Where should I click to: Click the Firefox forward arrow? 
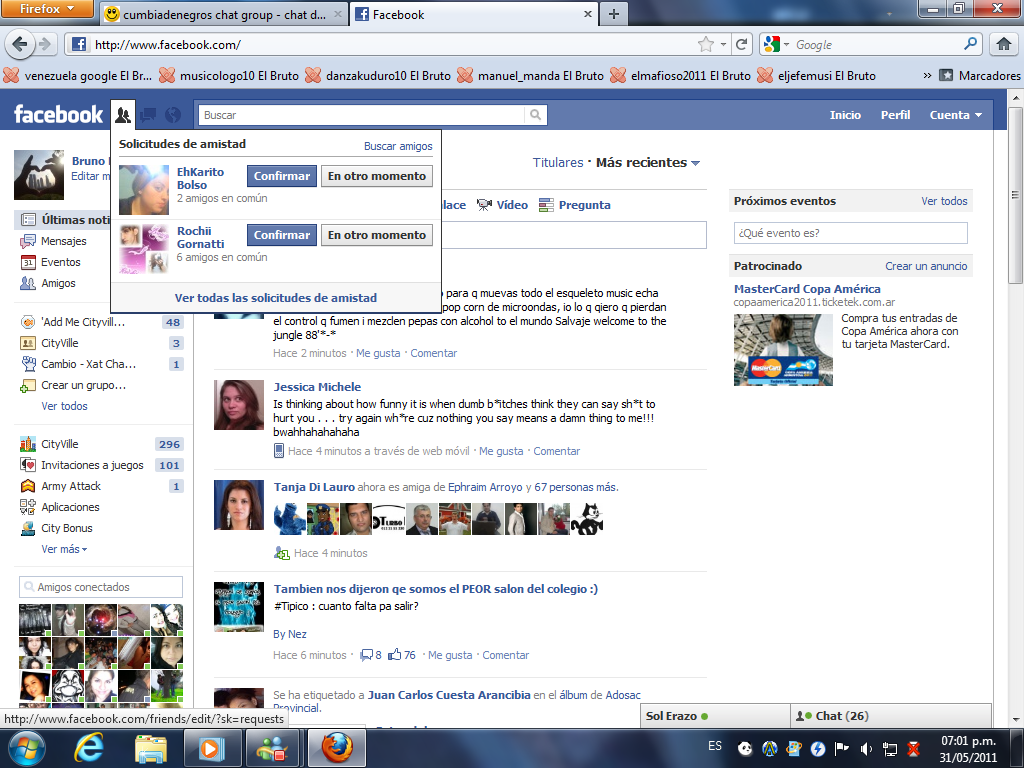coord(45,44)
